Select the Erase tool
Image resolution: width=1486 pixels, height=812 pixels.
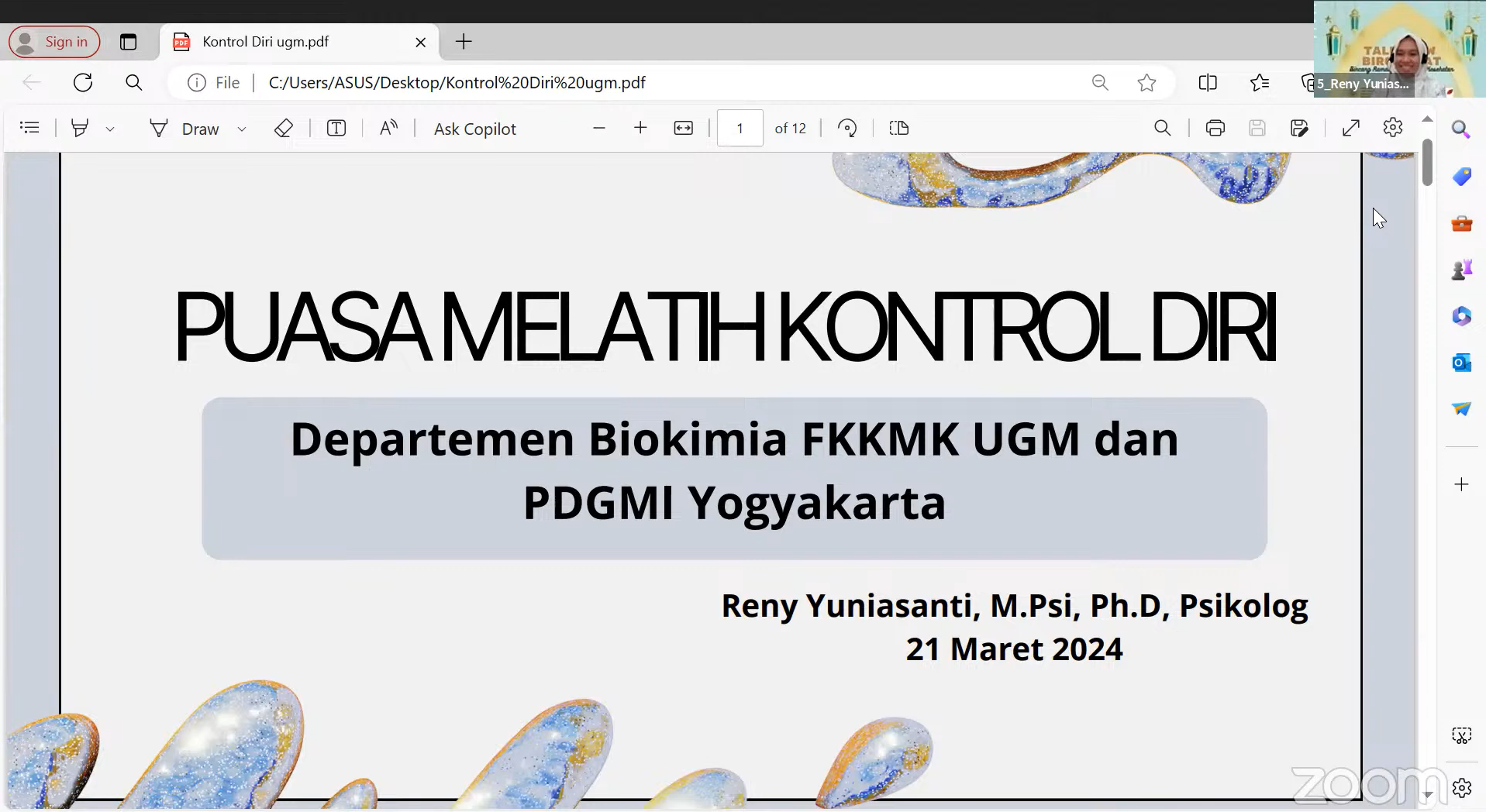coord(283,128)
